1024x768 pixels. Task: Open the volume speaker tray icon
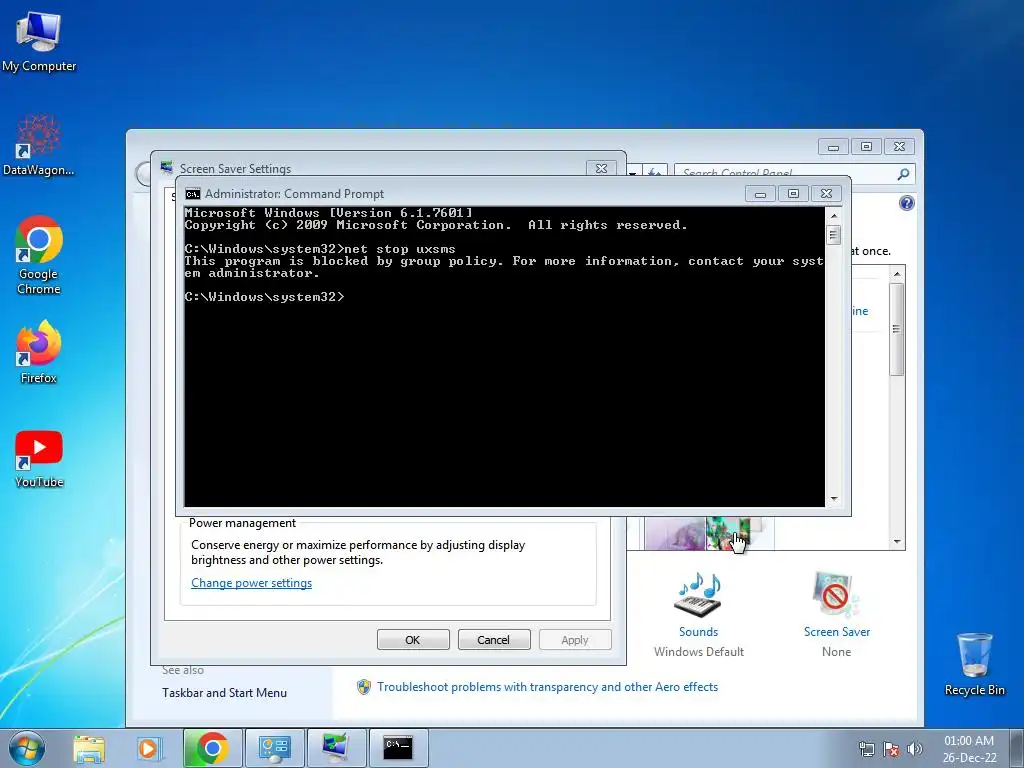pos(915,749)
